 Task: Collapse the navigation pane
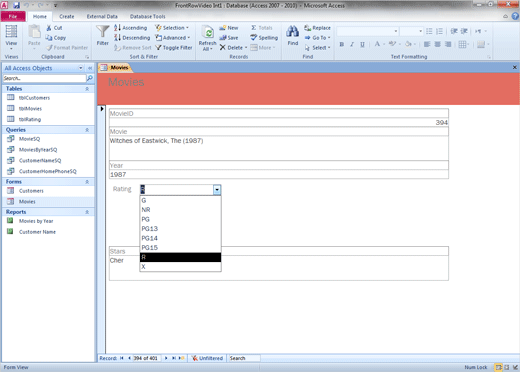click(90, 68)
